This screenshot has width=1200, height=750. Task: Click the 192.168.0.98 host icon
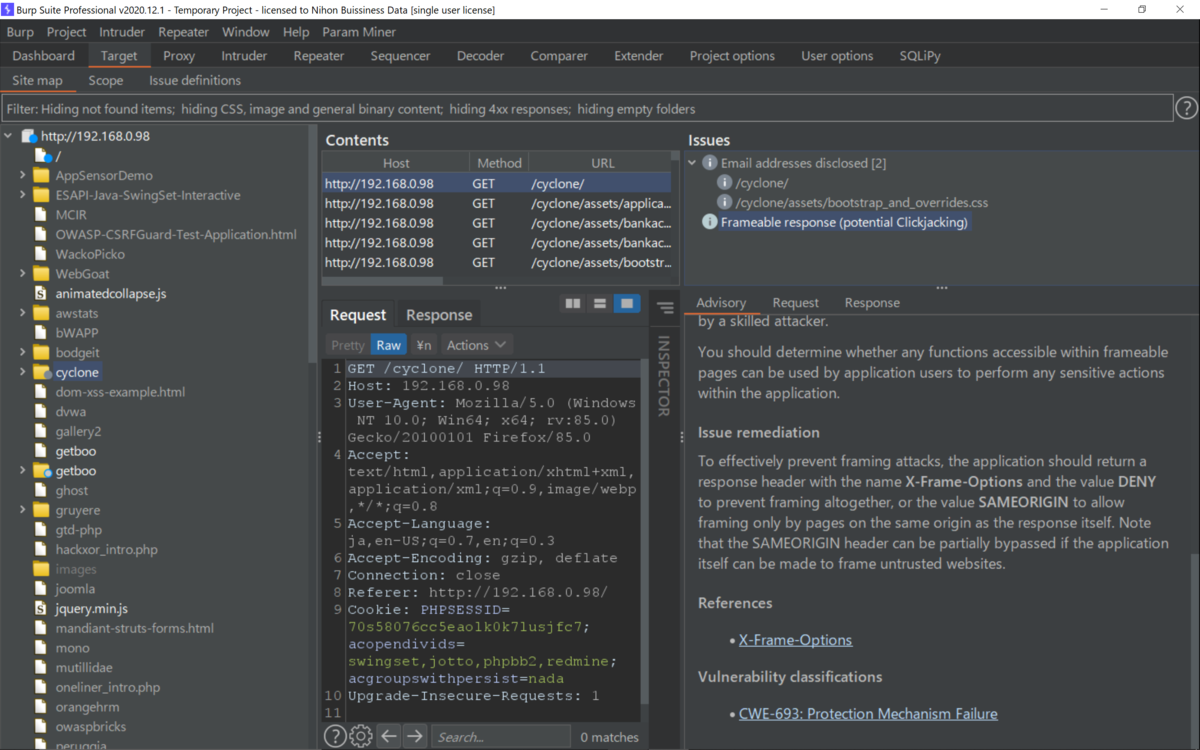tap(29, 136)
